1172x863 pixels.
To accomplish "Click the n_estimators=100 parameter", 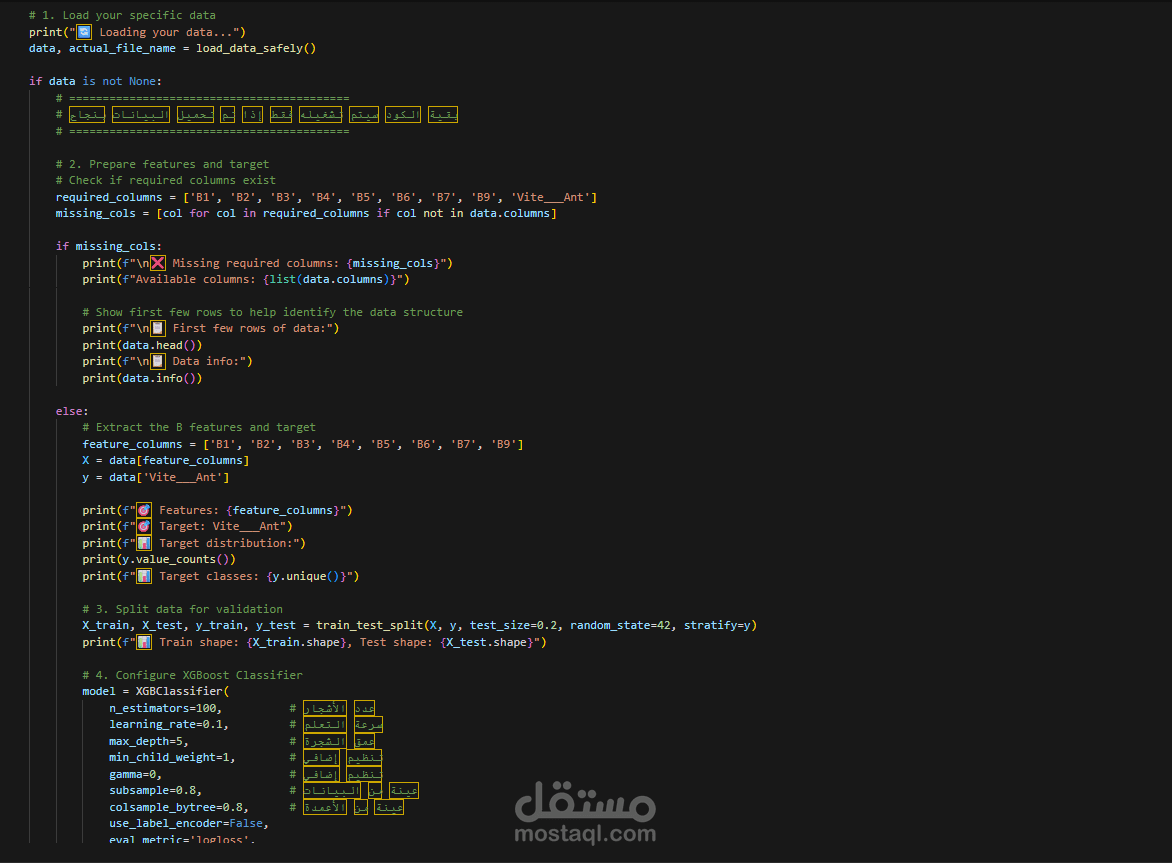I will click(x=165, y=708).
